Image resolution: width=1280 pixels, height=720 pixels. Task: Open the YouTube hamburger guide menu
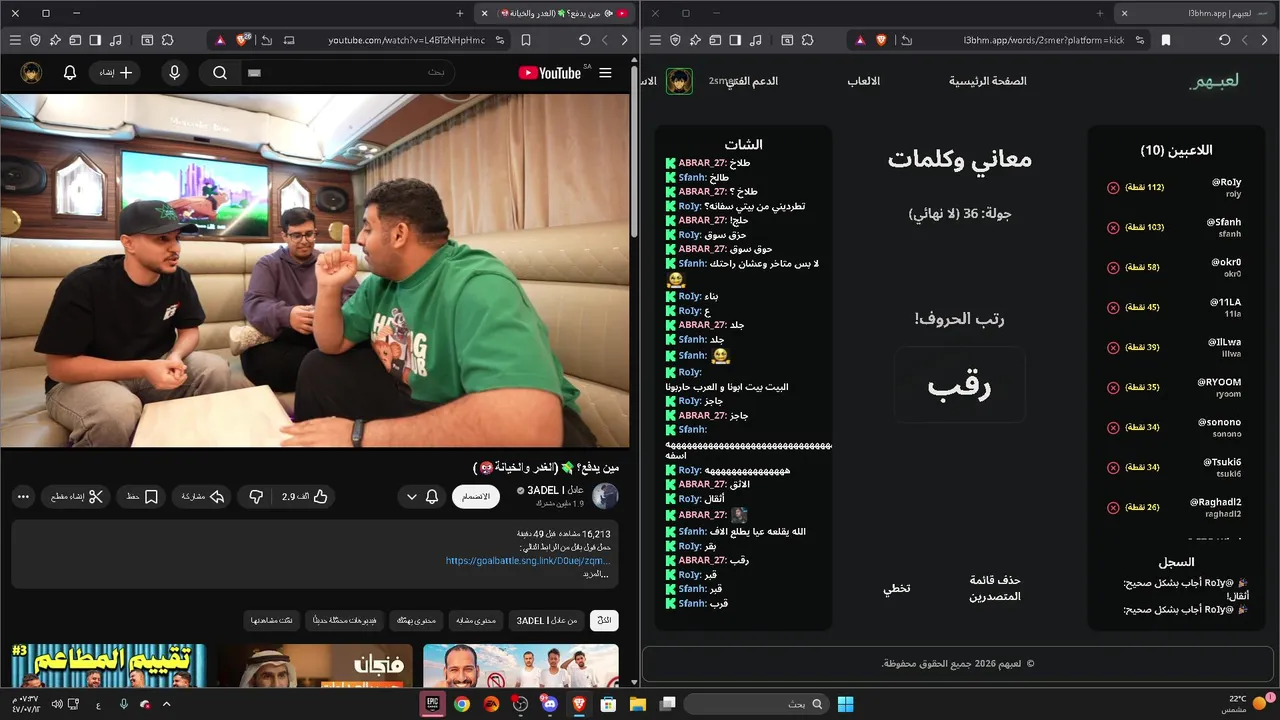(x=605, y=73)
